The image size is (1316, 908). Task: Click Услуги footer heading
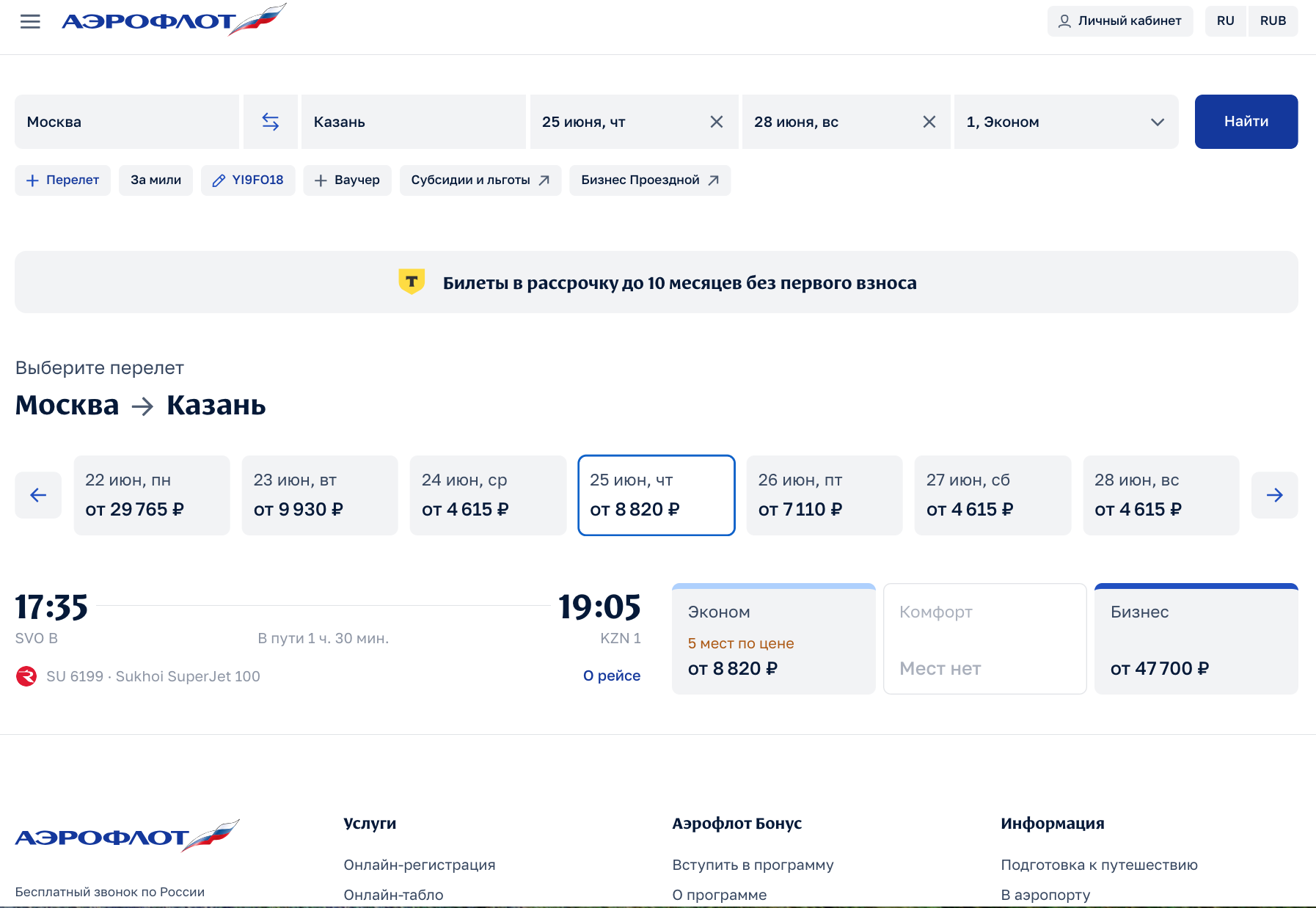(x=370, y=824)
